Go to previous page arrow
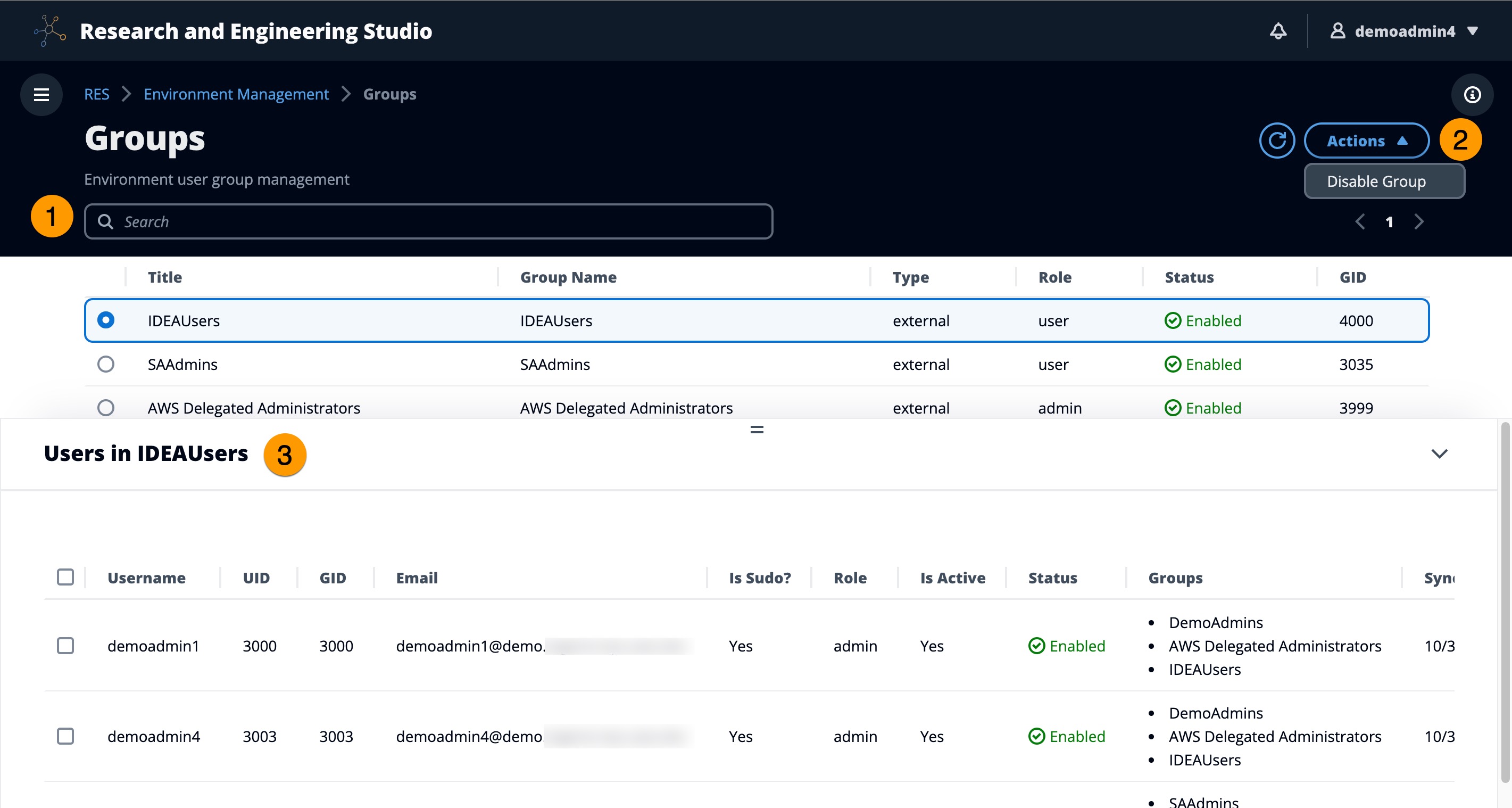 point(1360,222)
